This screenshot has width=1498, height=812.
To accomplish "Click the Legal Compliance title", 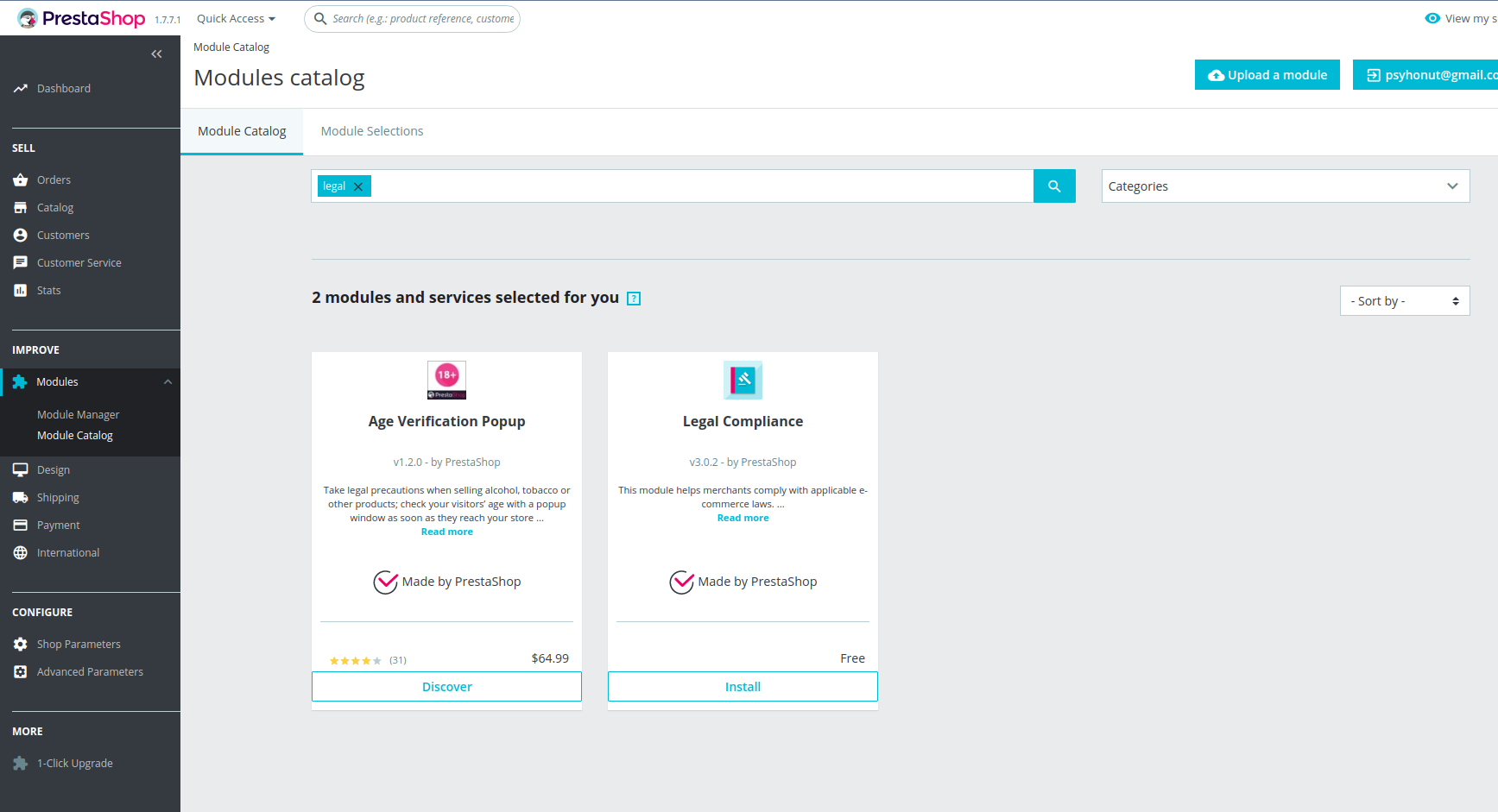I will (743, 422).
